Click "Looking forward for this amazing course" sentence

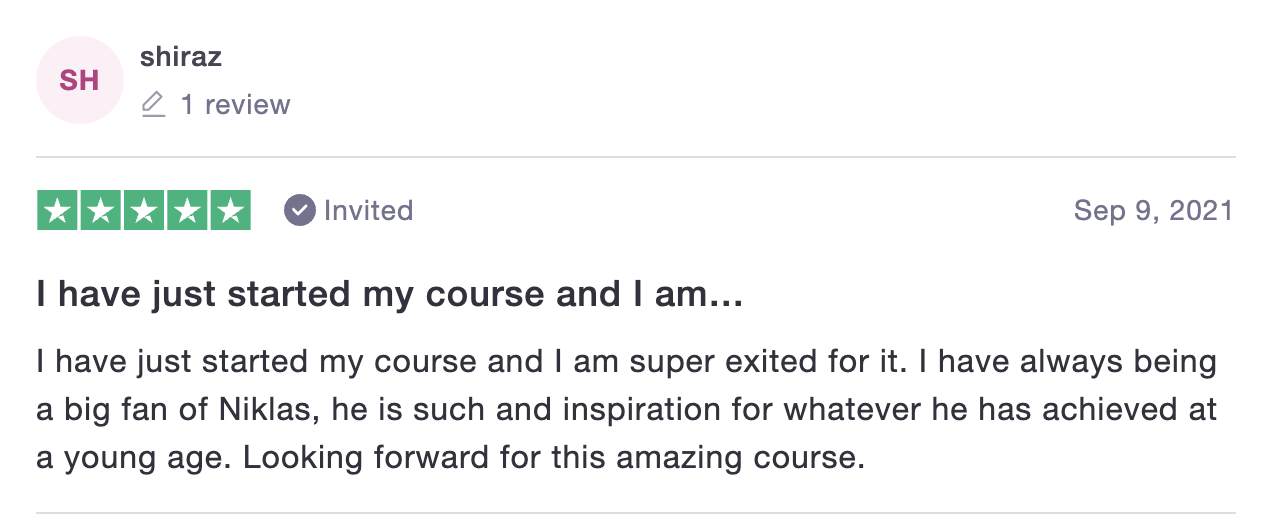click(553, 459)
